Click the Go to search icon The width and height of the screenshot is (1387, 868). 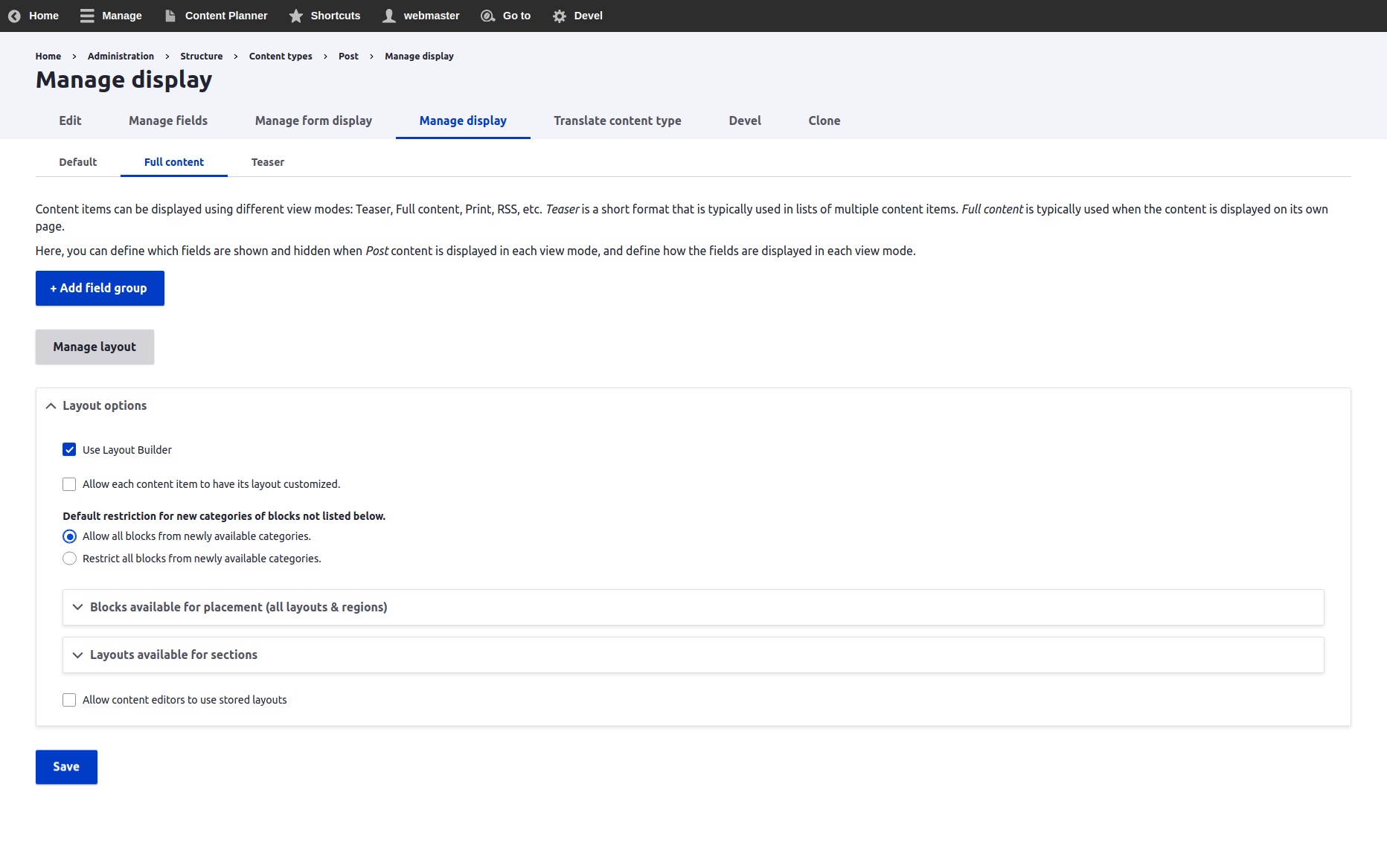tap(488, 16)
